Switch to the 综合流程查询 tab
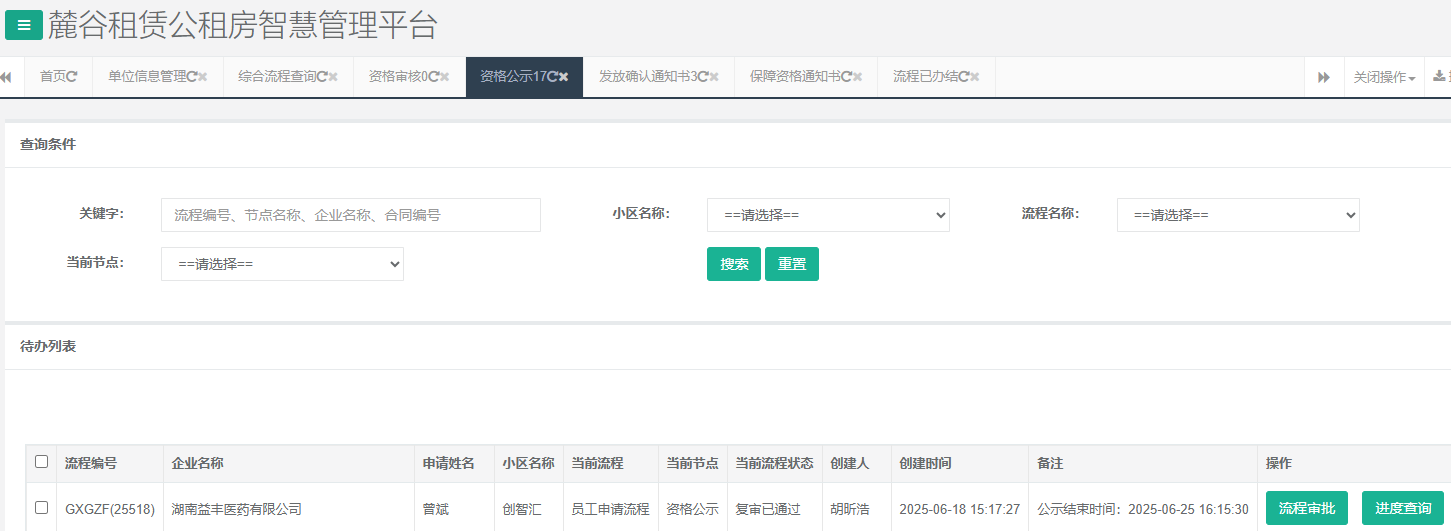Viewport: 1451px width, 531px height. 277,77
